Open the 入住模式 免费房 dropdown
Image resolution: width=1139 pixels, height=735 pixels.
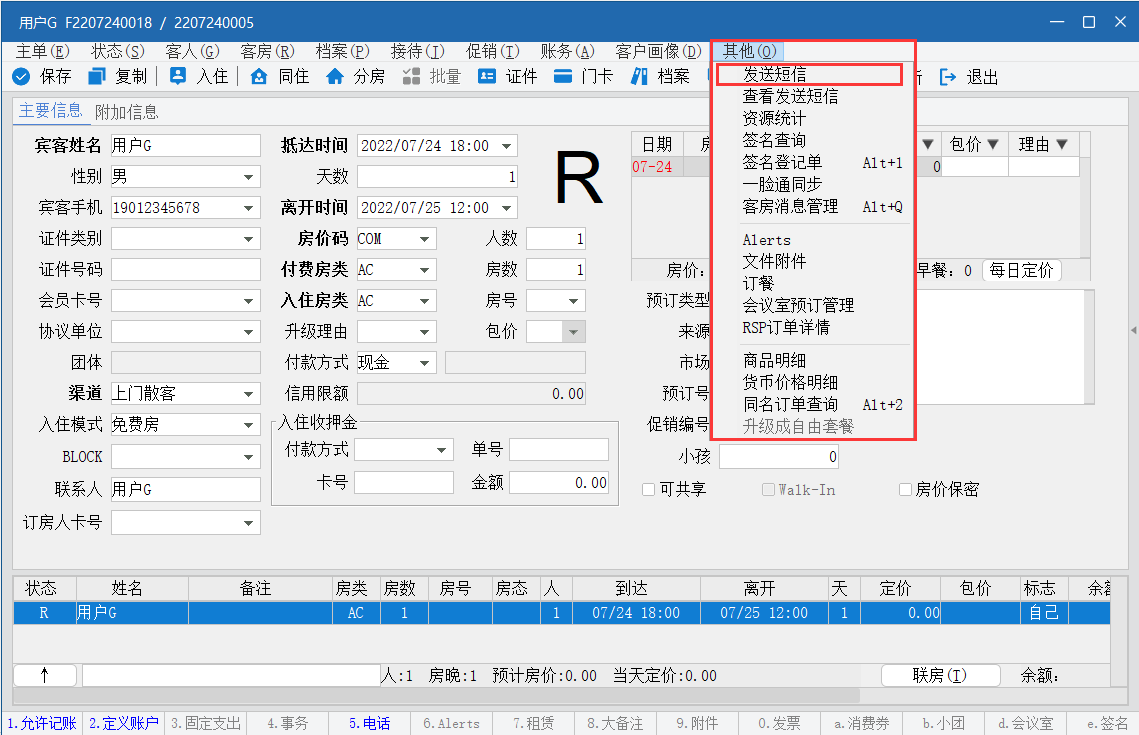248,425
